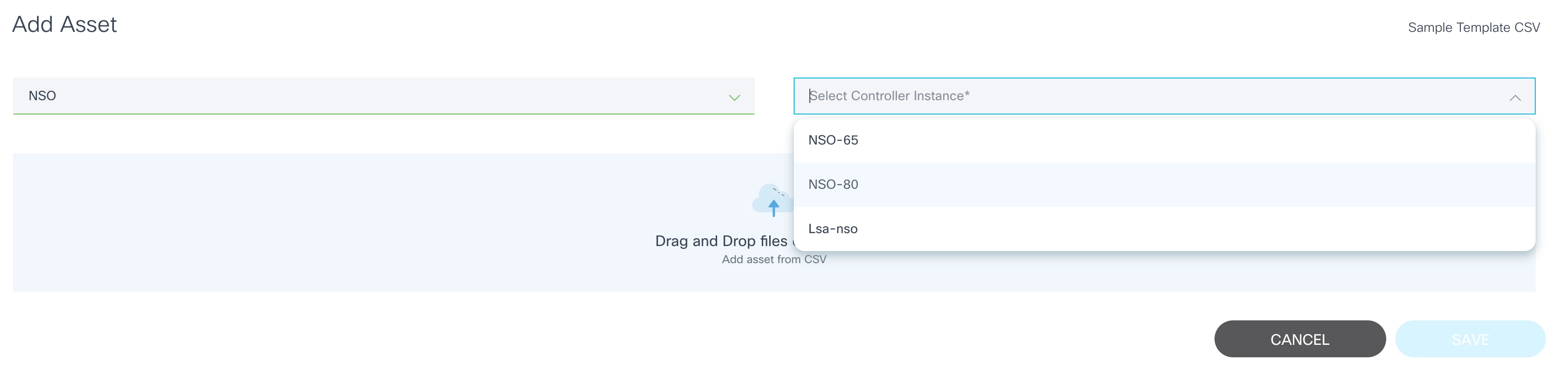Image resolution: width=1568 pixels, height=373 pixels.
Task: Click the Add Asset heading
Action: pyautogui.click(x=65, y=24)
